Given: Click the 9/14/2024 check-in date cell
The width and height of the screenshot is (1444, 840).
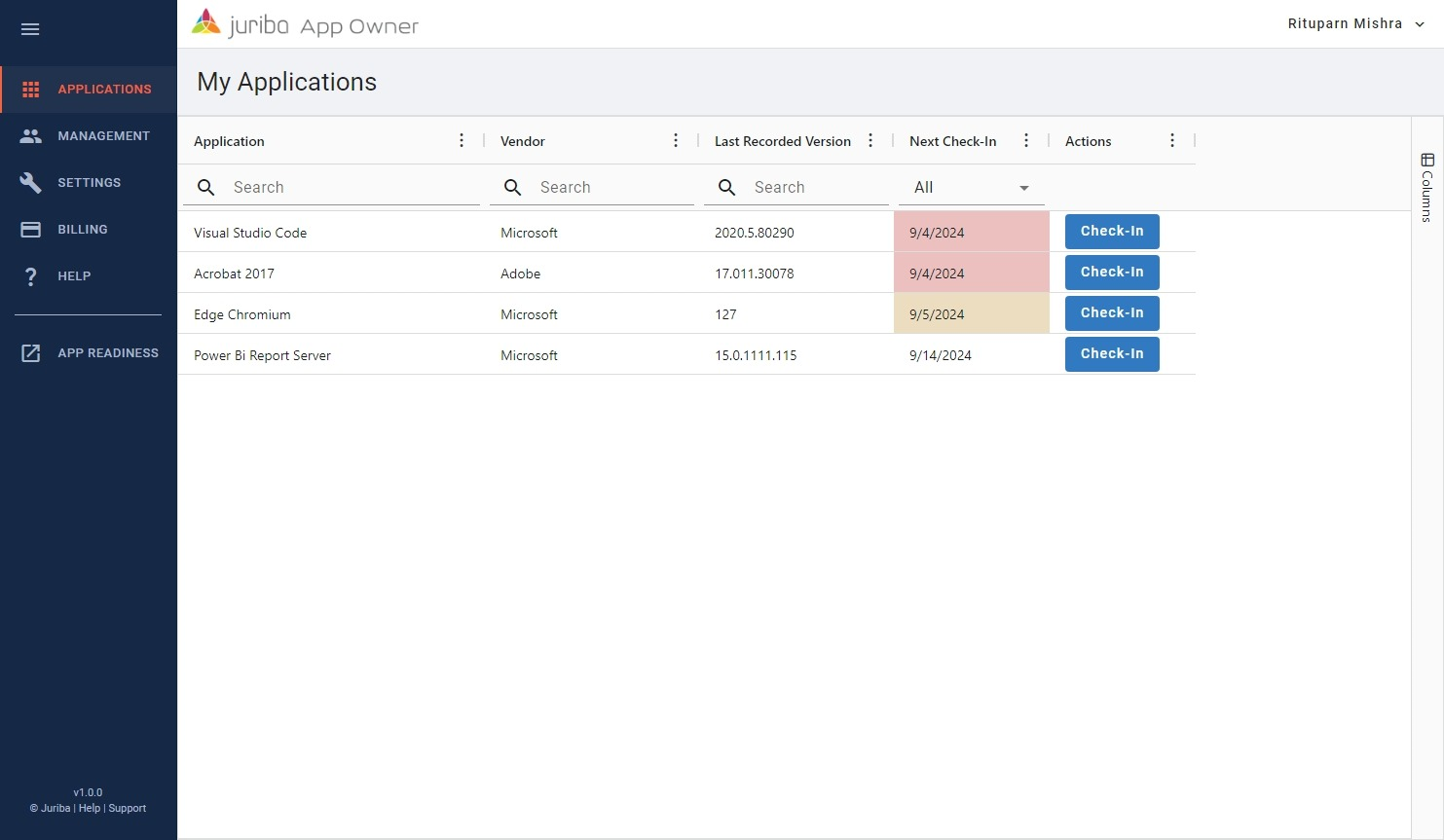Looking at the screenshot, I should coord(972,354).
